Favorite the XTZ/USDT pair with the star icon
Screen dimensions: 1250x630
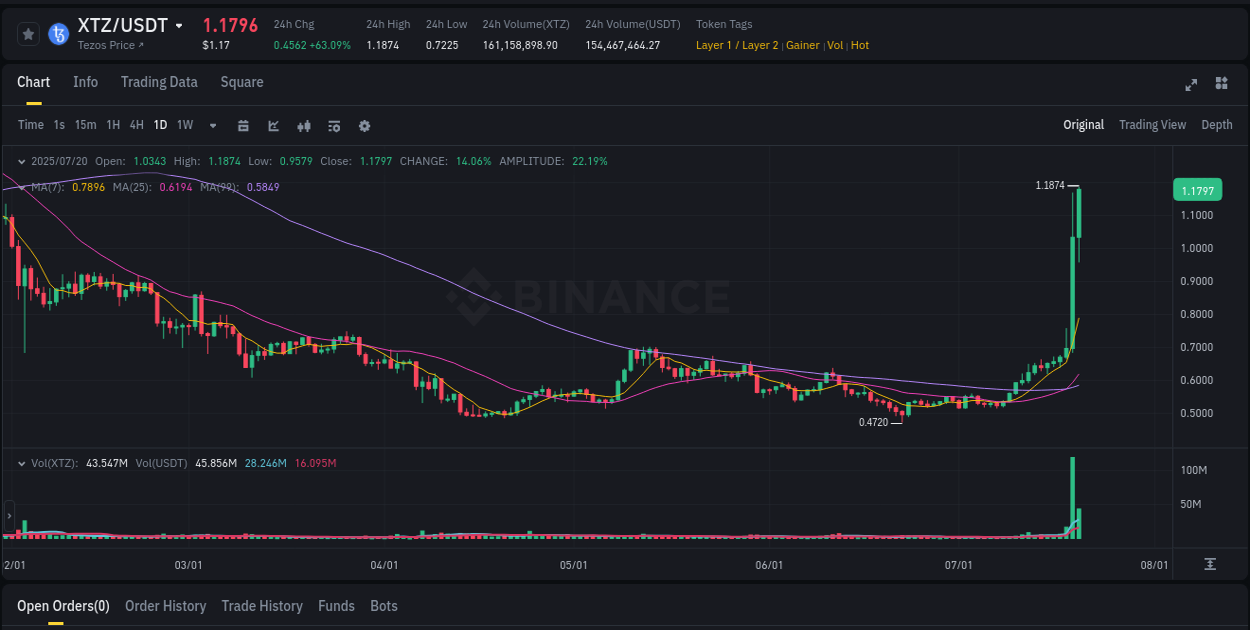tap(27, 33)
